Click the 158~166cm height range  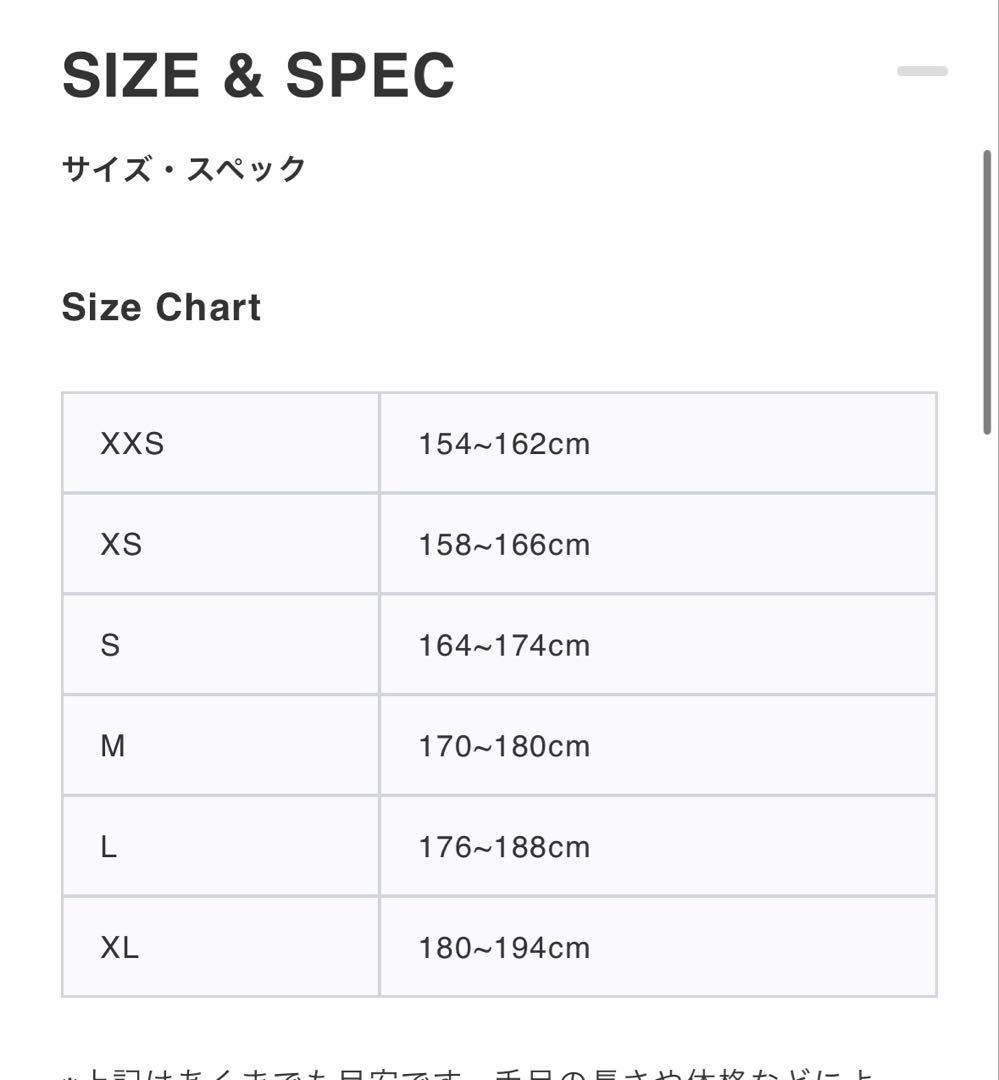504,544
